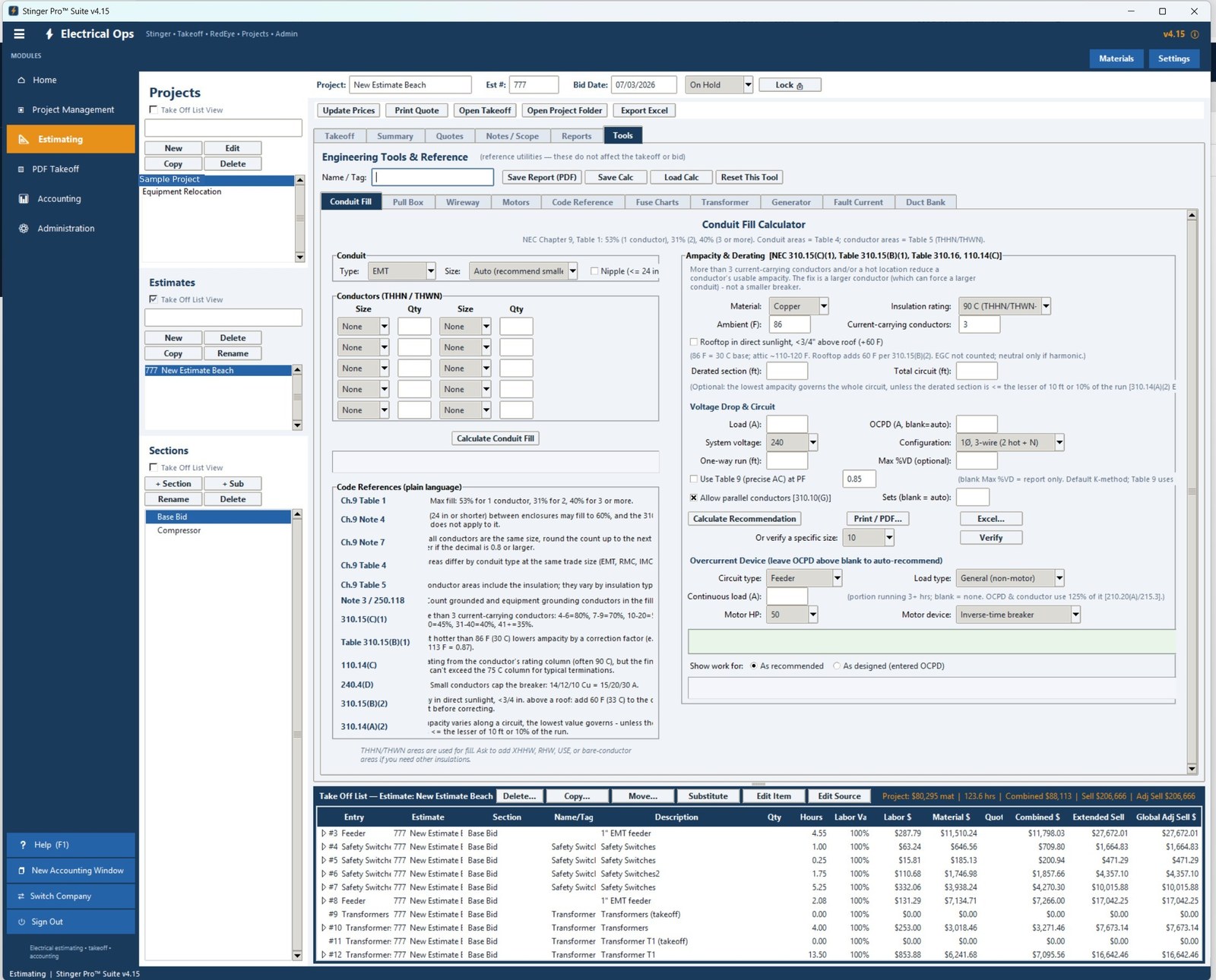Enable the Nipple (<= 24 in) checkbox

594,271
